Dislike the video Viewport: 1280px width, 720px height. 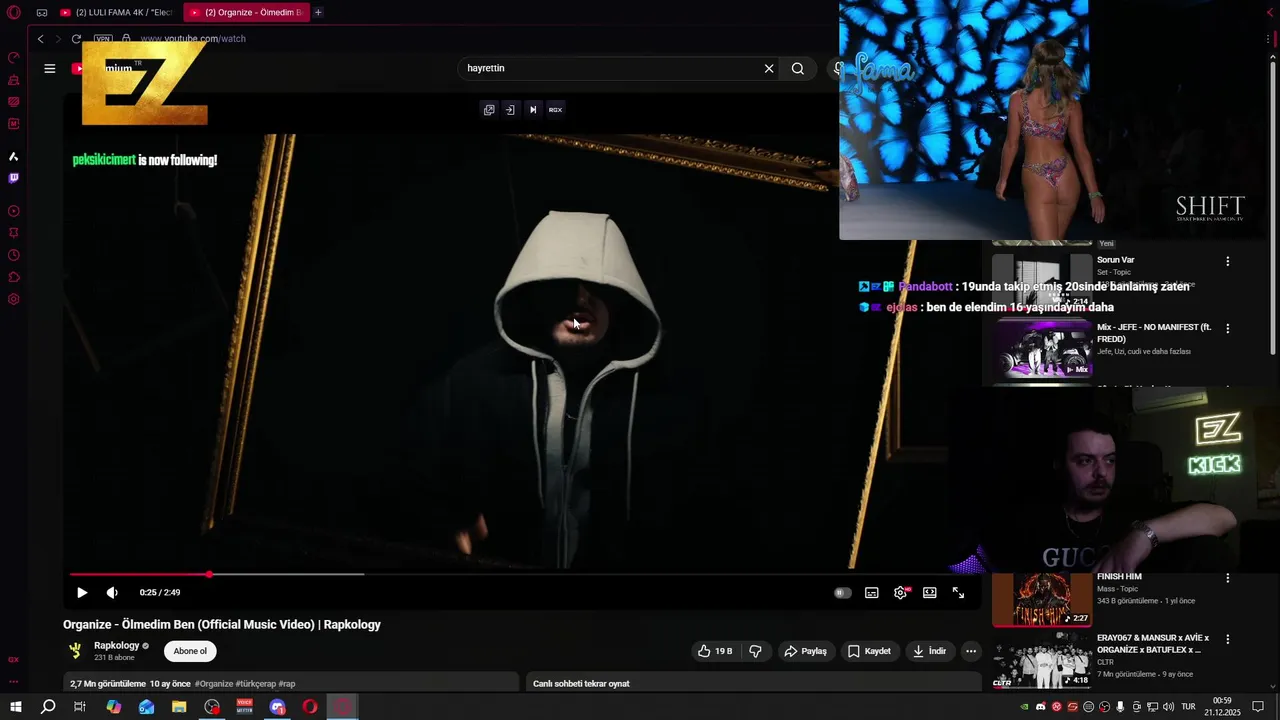756,651
